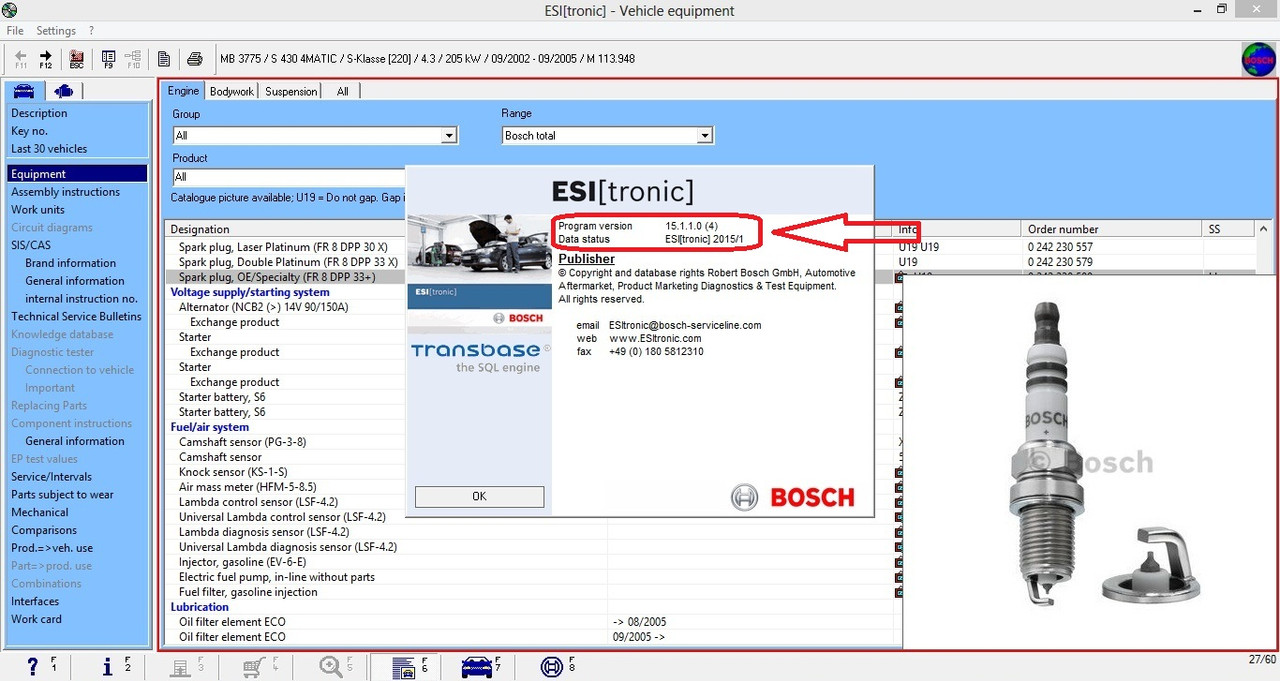Open Technical Service Bulletins in sidebar
This screenshot has width=1280, height=681.
point(76,317)
